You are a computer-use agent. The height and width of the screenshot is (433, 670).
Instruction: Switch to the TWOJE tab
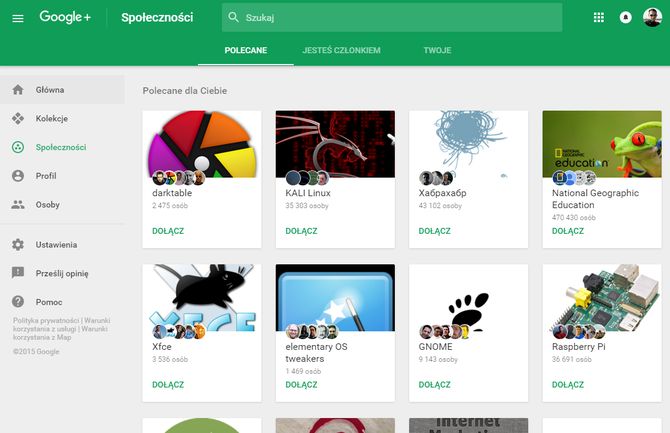437,50
